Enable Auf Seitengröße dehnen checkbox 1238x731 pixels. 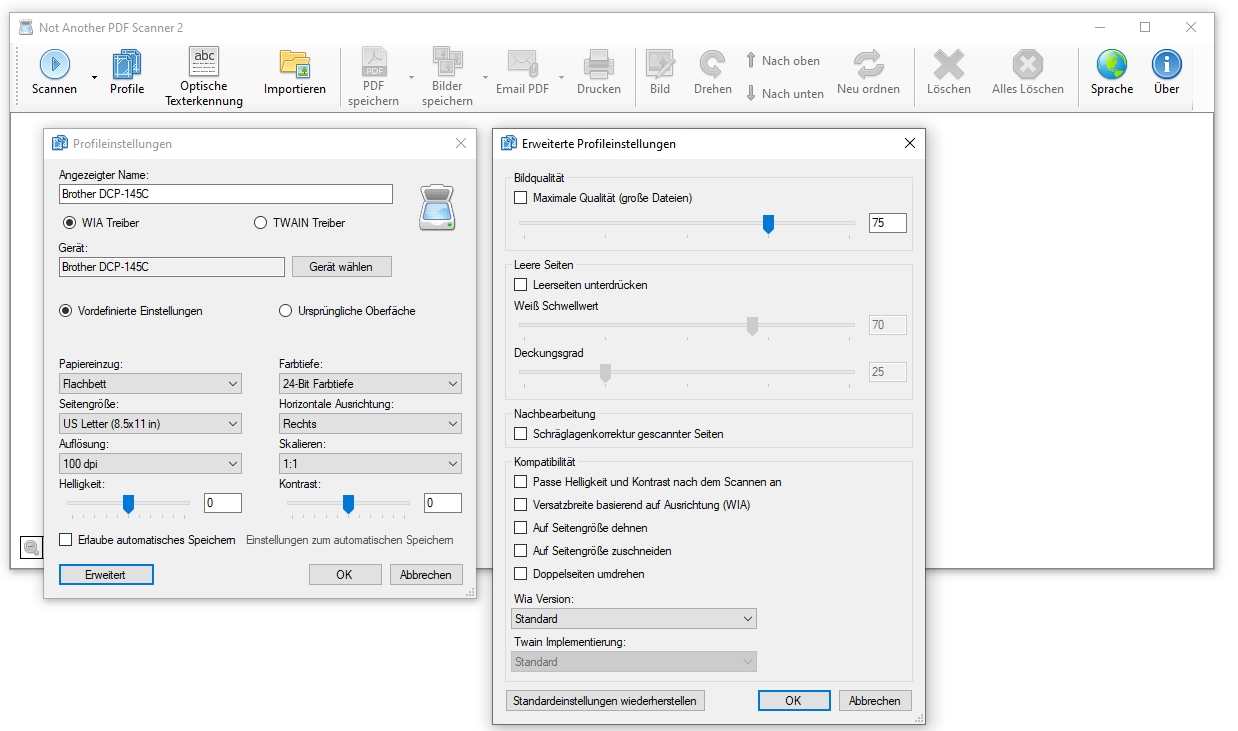[x=520, y=528]
